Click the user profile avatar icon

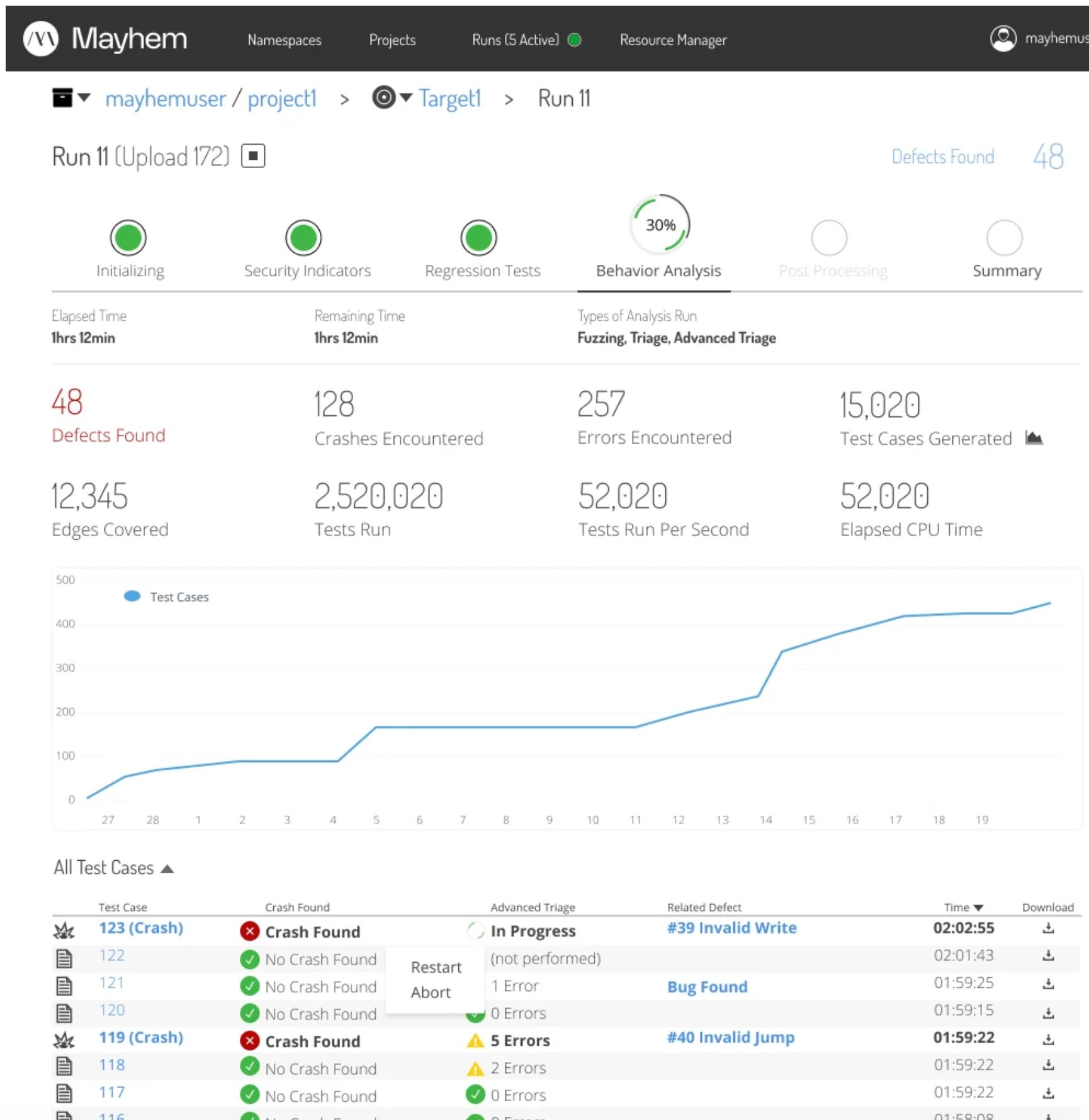[x=1003, y=38]
